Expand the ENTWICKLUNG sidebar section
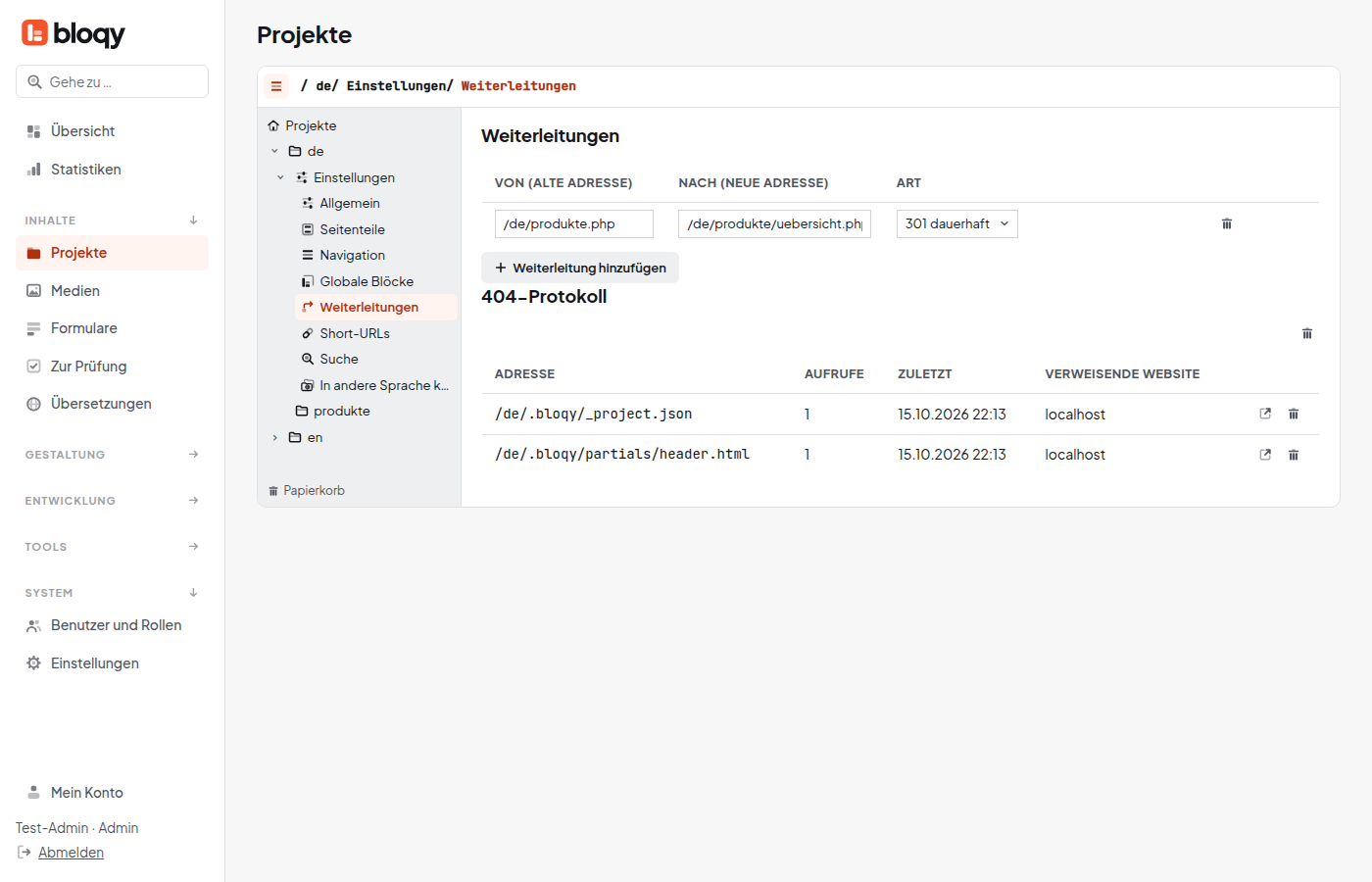 [x=193, y=501]
